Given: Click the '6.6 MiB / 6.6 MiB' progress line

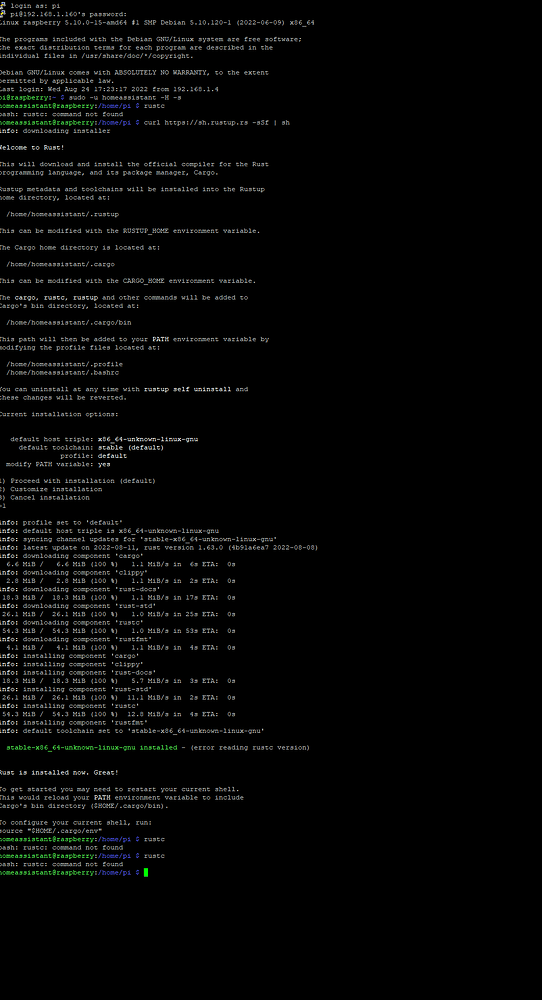Looking at the screenshot, I should click(121, 564).
